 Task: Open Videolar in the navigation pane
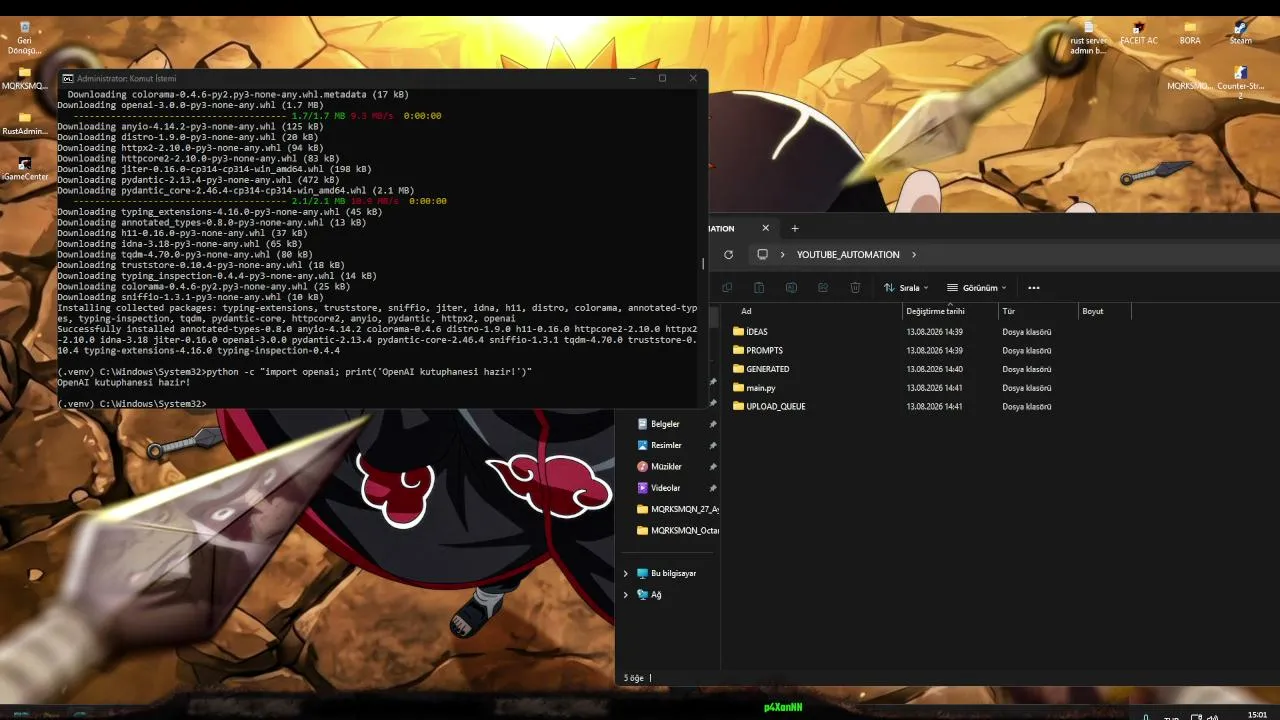point(665,488)
